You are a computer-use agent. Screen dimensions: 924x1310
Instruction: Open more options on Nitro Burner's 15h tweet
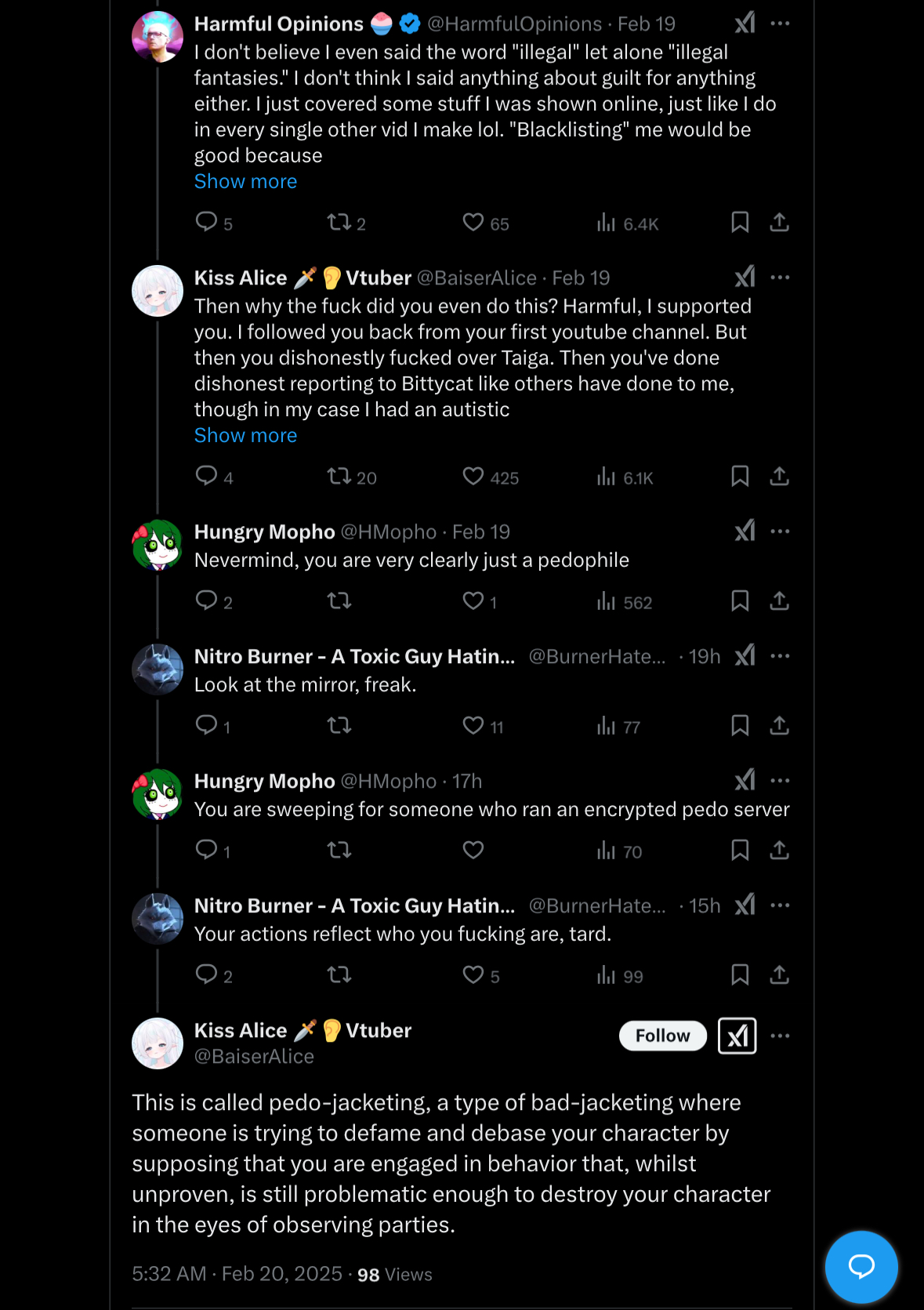(x=780, y=905)
